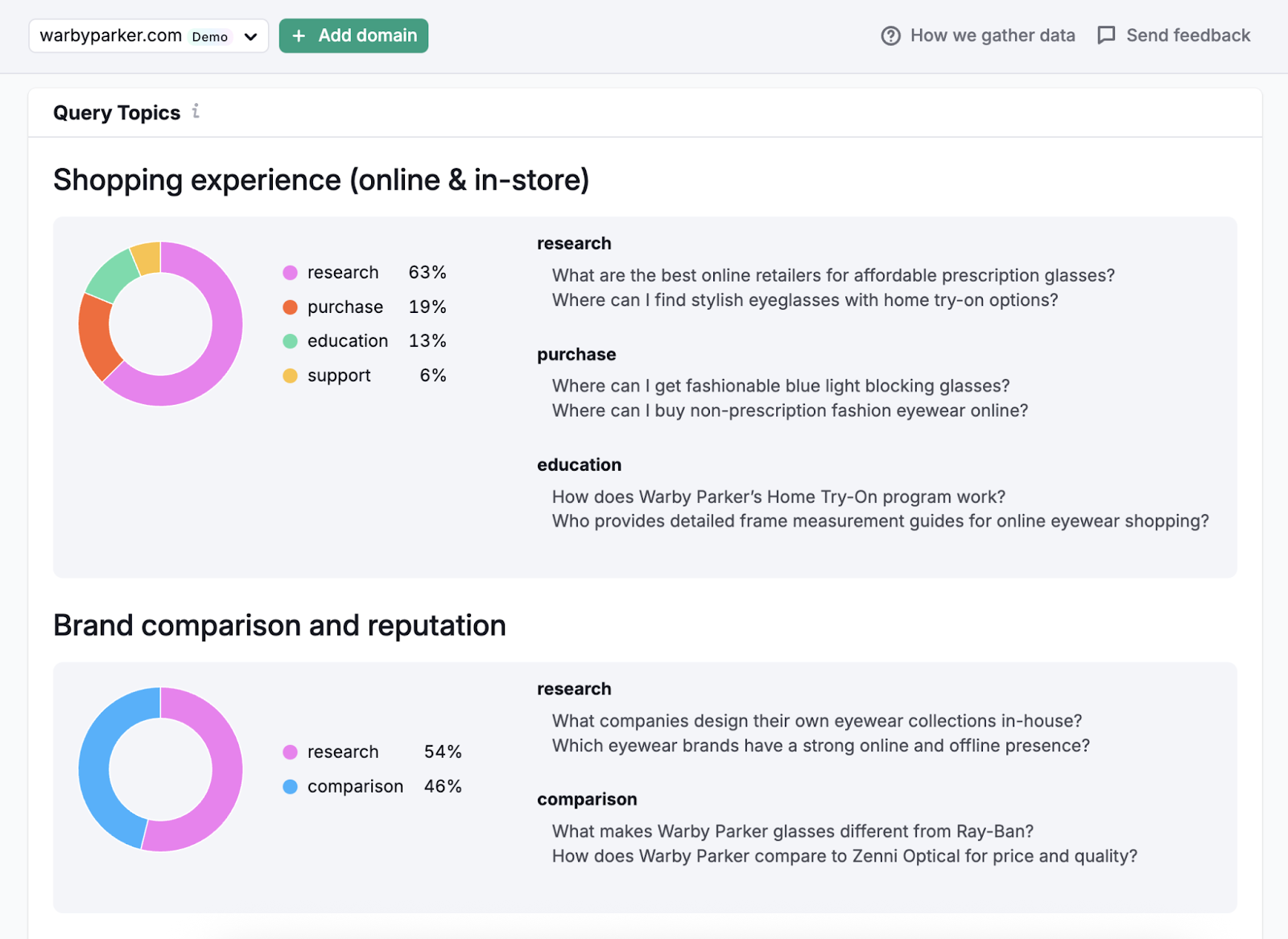Toggle the research legend item
This screenshot has height=939, width=1288.
tap(343, 272)
